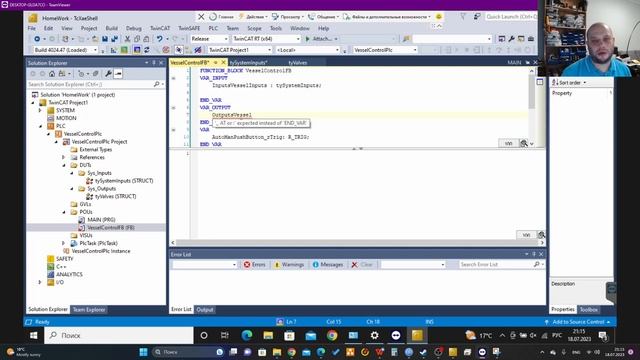
Task: Open the TwinCAT menu
Action: [x=160, y=29]
